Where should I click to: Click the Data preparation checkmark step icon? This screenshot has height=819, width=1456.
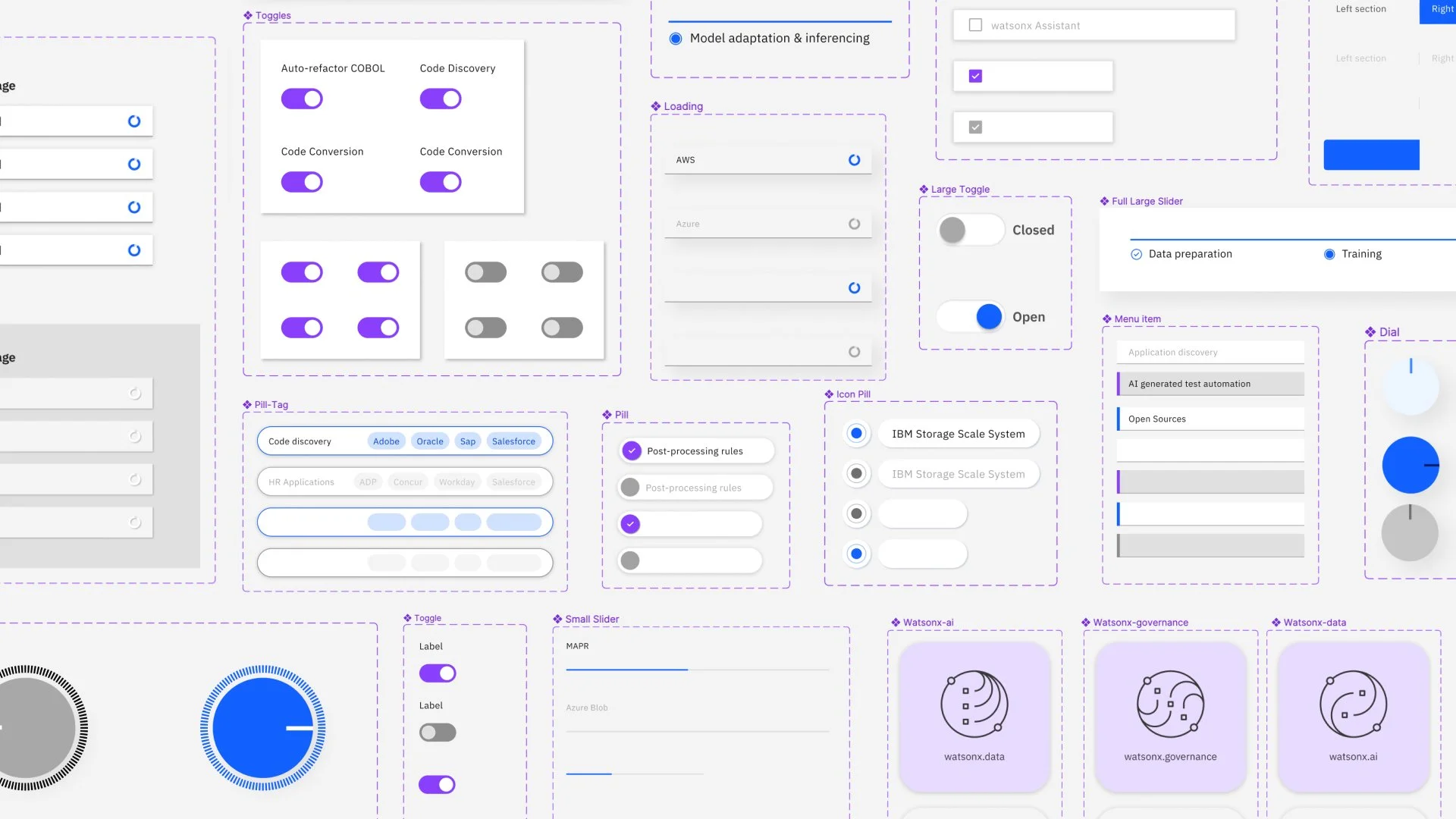click(x=1136, y=254)
